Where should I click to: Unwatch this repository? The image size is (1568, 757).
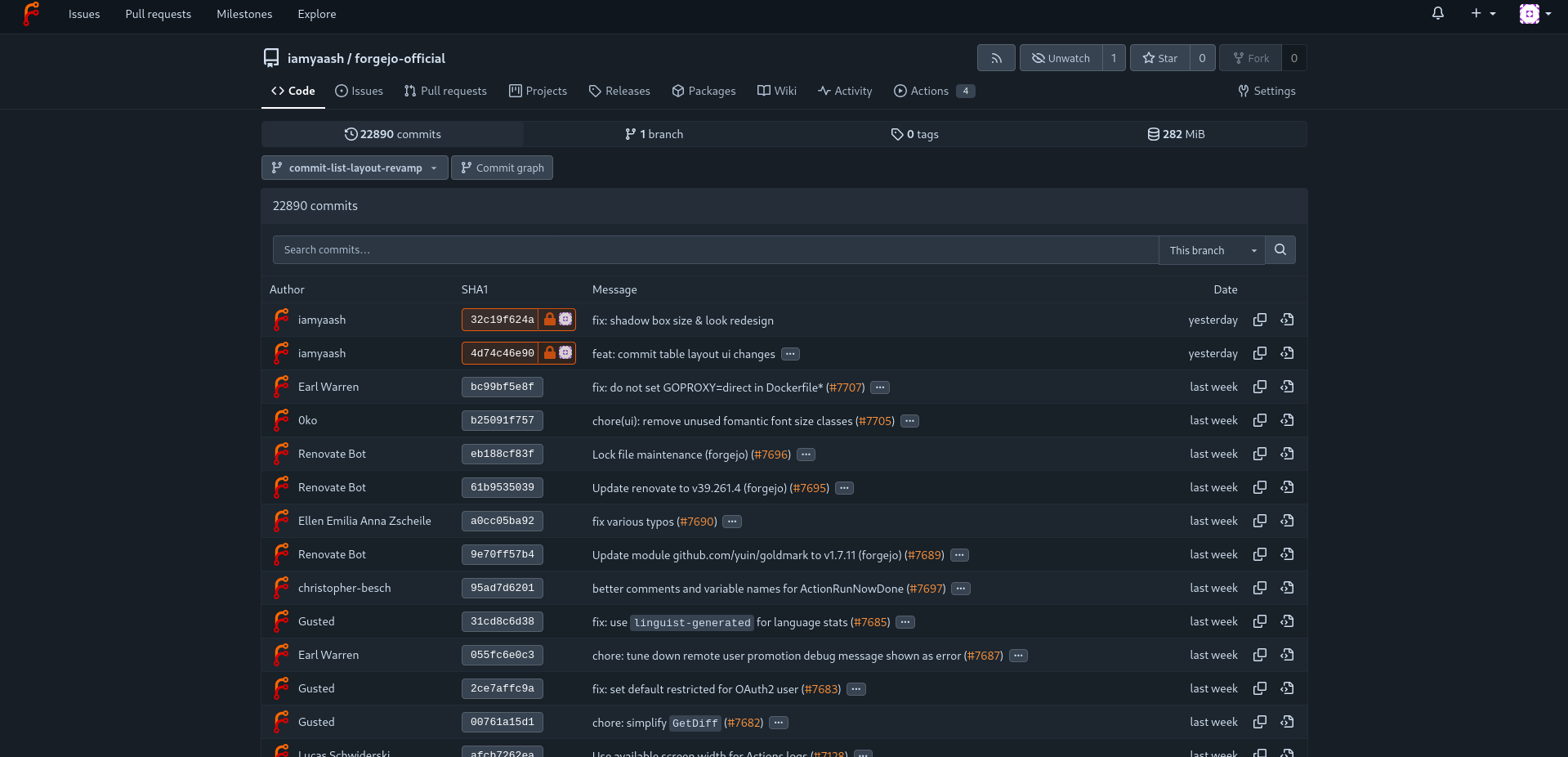[x=1061, y=58]
